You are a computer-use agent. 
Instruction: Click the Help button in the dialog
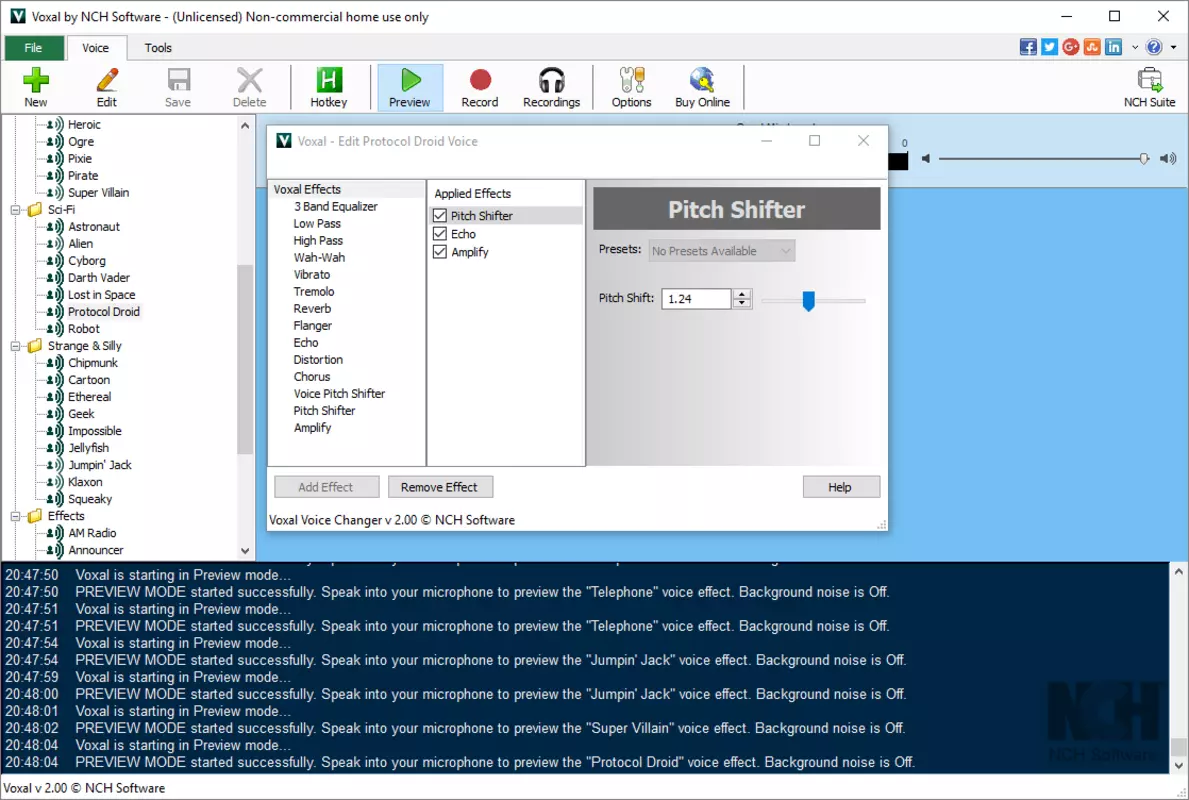coord(840,487)
